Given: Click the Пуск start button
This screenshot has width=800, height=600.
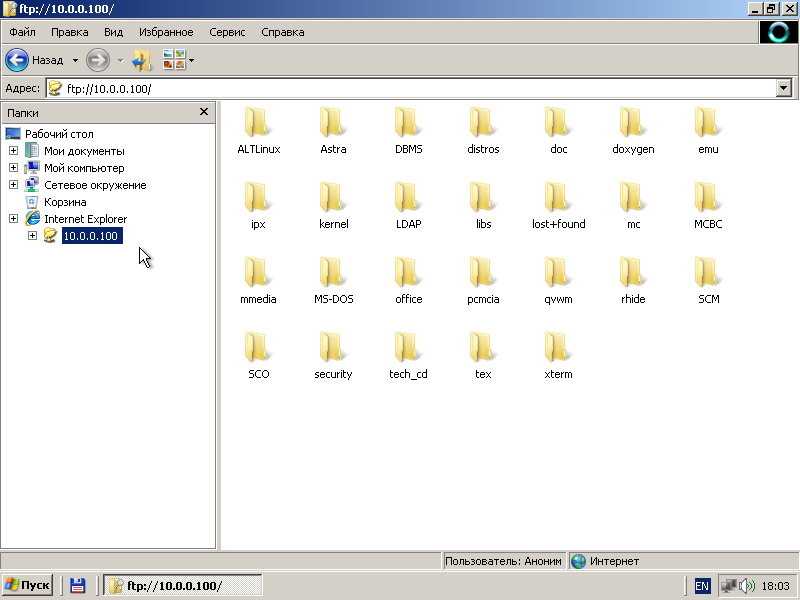Looking at the screenshot, I should [x=27, y=586].
